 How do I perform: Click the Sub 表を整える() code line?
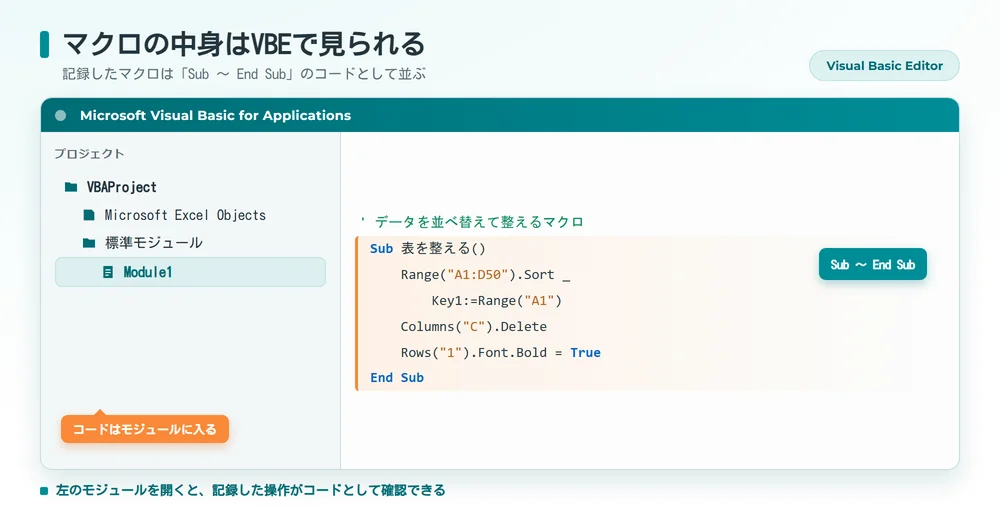click(x=428, y=249)
